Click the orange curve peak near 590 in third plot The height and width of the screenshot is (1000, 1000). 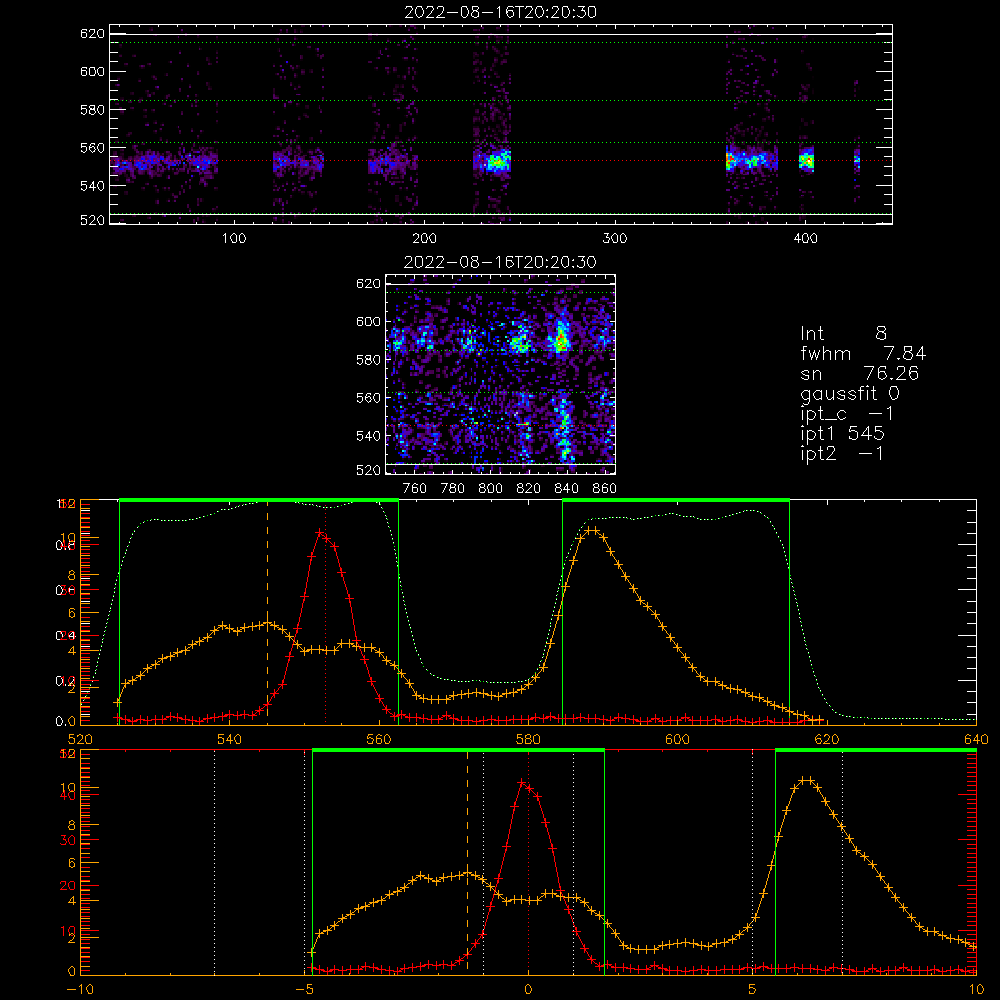click(x=592, y=530)
